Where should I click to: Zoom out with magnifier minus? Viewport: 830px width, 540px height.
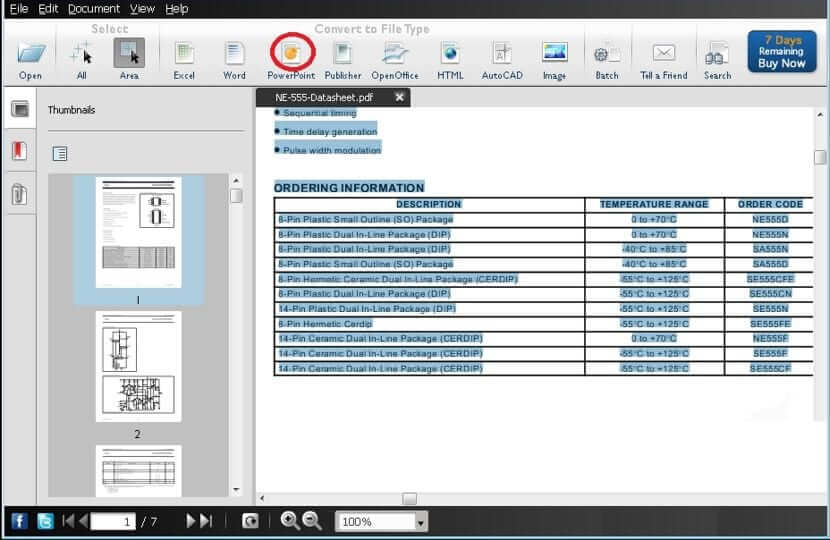312,521
